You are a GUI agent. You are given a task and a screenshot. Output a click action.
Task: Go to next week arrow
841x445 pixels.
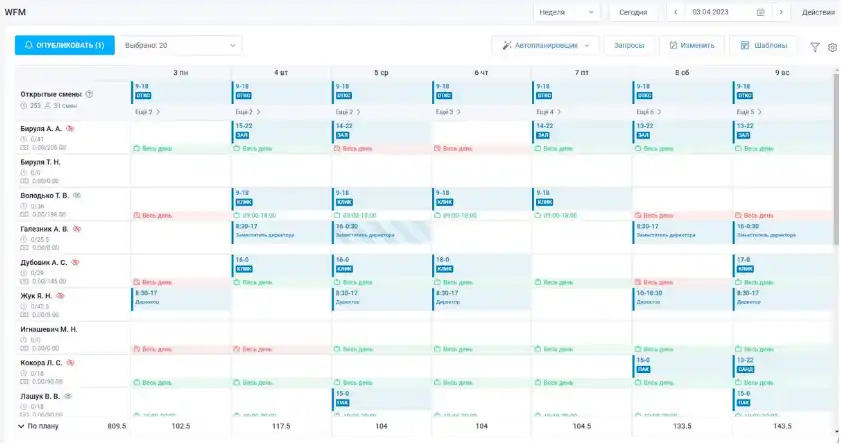click(781, 12)
